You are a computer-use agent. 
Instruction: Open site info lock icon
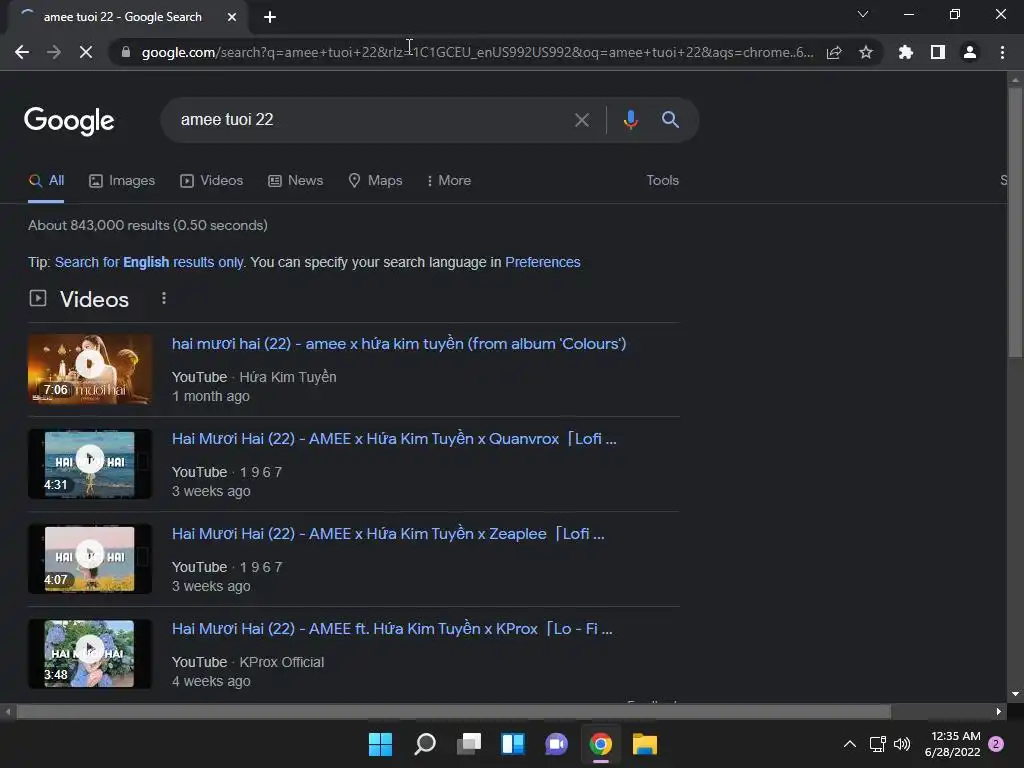[125, 52]
